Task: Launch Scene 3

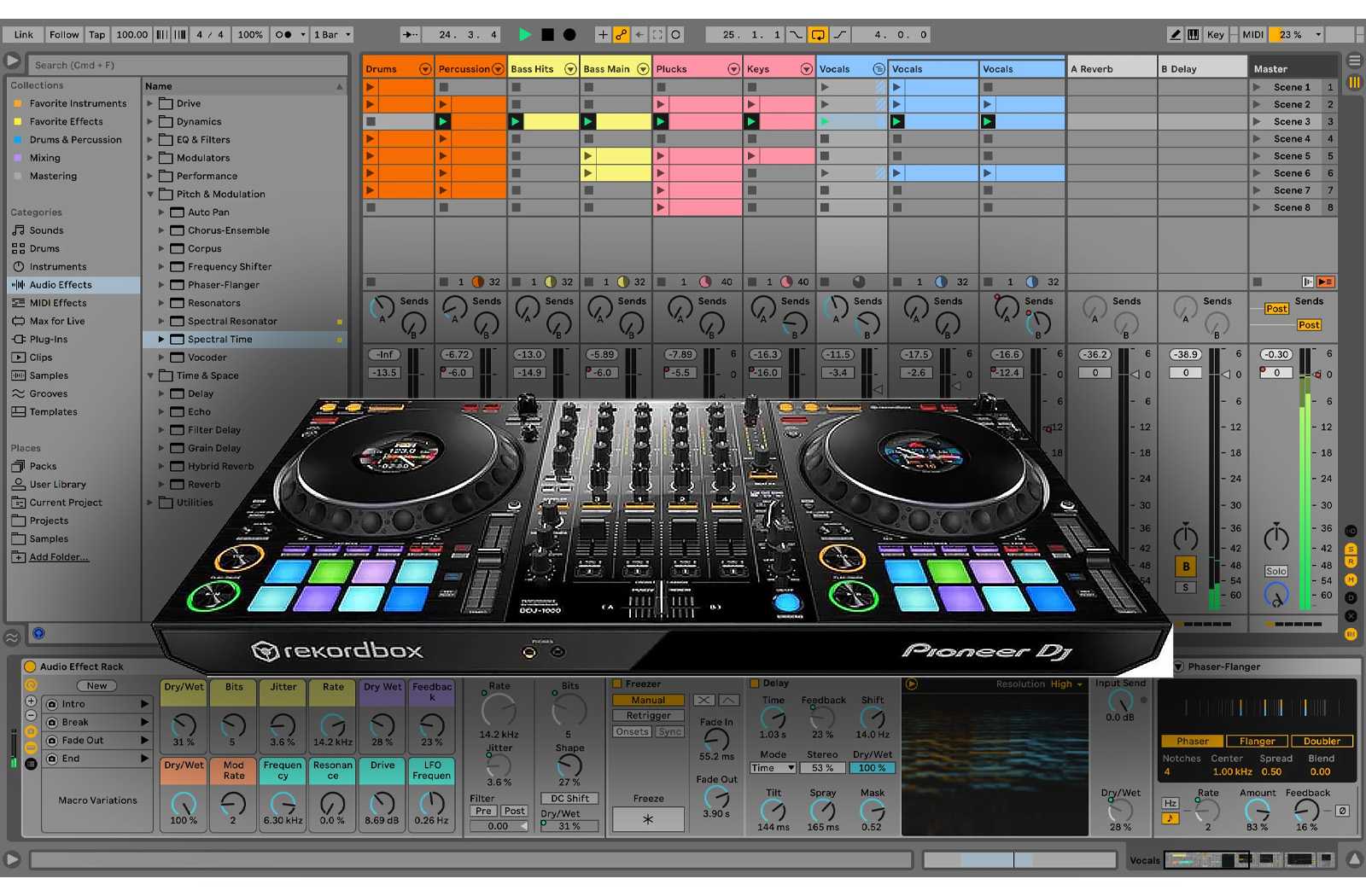Action: click(x=1256, y=121)
